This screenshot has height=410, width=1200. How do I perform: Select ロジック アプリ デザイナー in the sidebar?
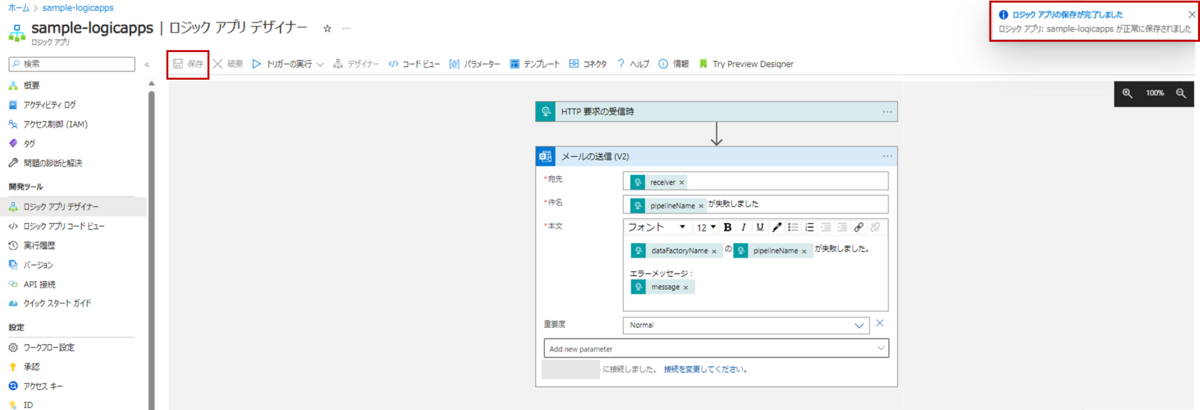(74, 207)
